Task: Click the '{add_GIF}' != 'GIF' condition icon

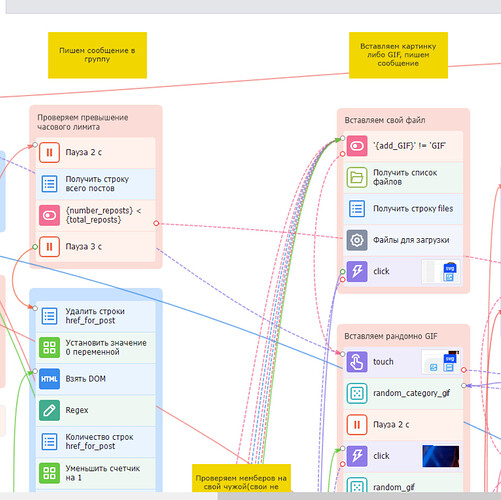Action: (x=357, y=146)
